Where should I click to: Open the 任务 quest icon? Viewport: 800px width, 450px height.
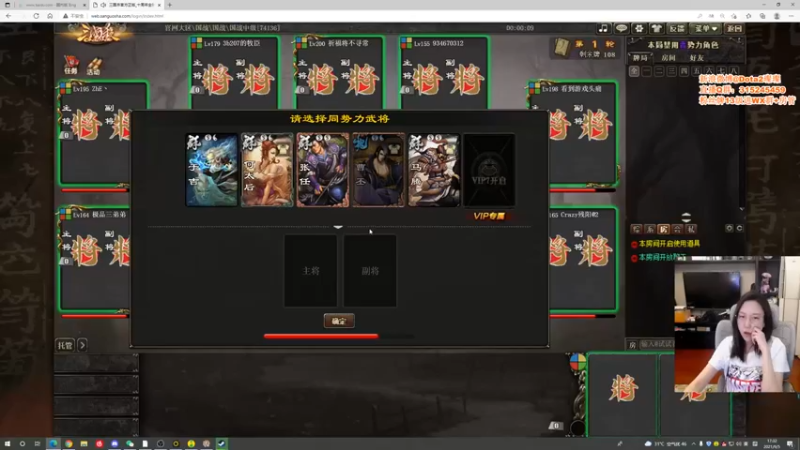[x=71, y=66]
